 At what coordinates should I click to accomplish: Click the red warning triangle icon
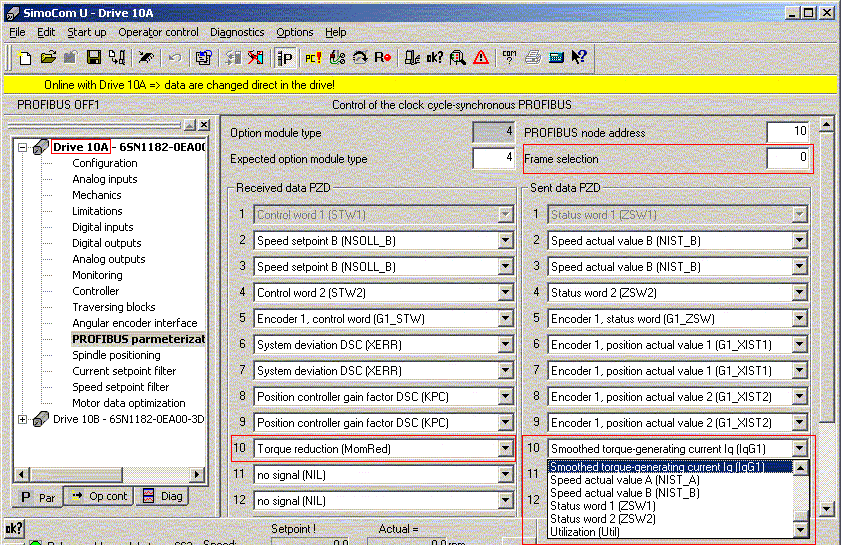(x=481, y=57)
